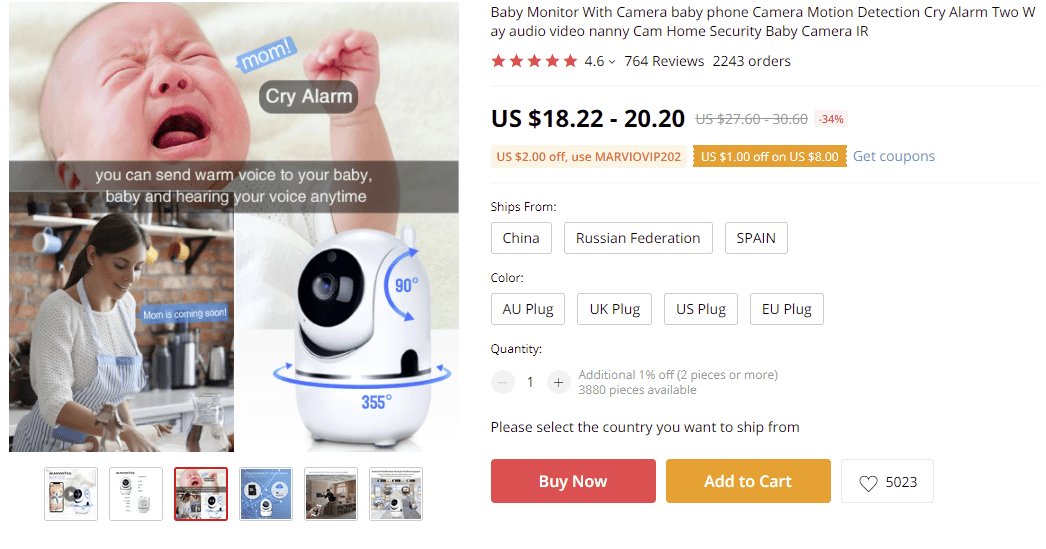1046x549 pixels.
Task: Click the plus icon to increase quantity
Action: [558, 382]
